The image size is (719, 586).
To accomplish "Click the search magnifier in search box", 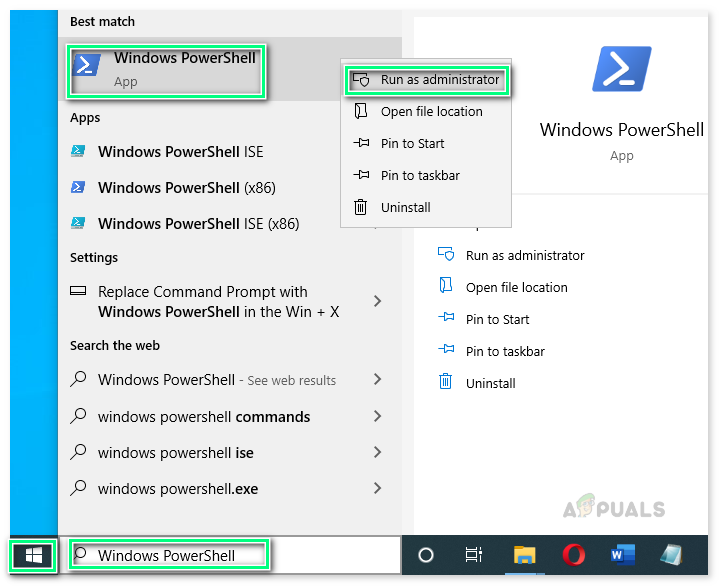I will pos(80,554).
